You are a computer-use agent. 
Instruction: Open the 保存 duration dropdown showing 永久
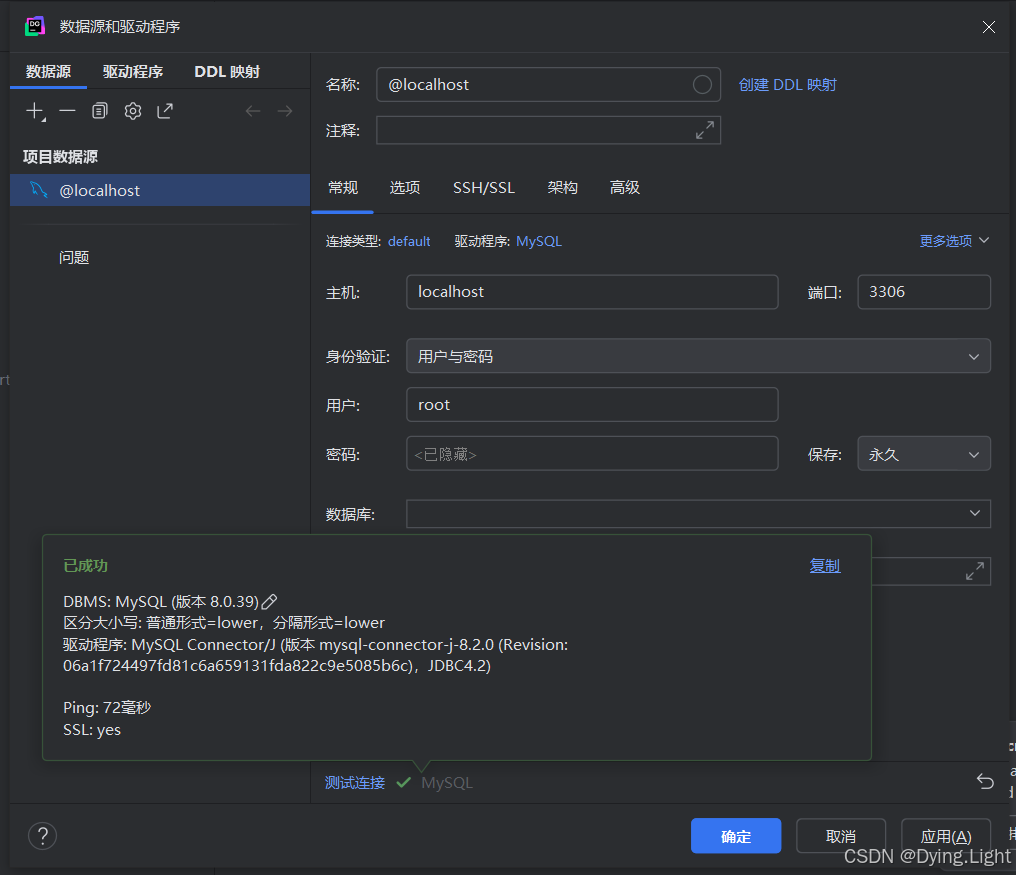pos(923,453)
